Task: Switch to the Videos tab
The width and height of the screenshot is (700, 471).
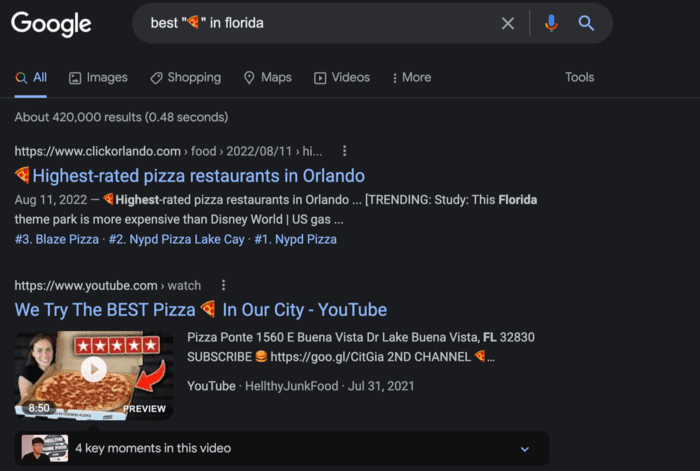Action: click(342, 78)
